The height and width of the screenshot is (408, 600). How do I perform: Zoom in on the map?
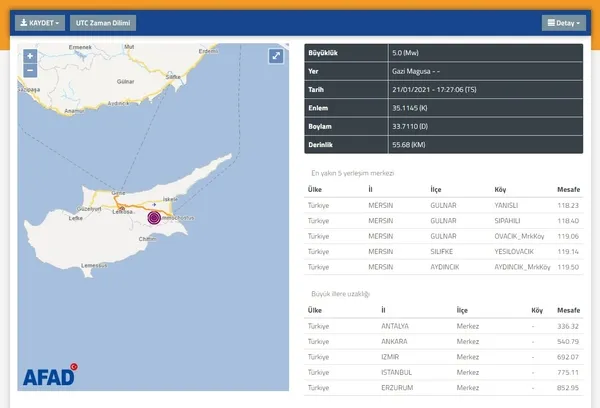tap(30, 56)
